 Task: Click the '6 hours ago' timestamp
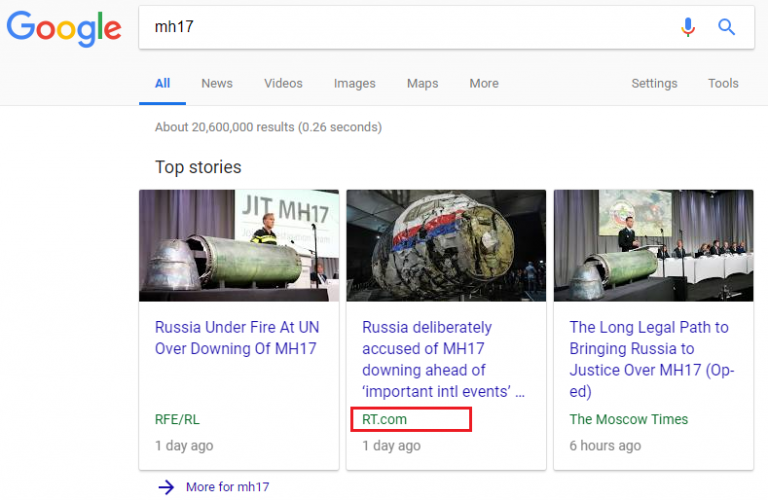605,446
